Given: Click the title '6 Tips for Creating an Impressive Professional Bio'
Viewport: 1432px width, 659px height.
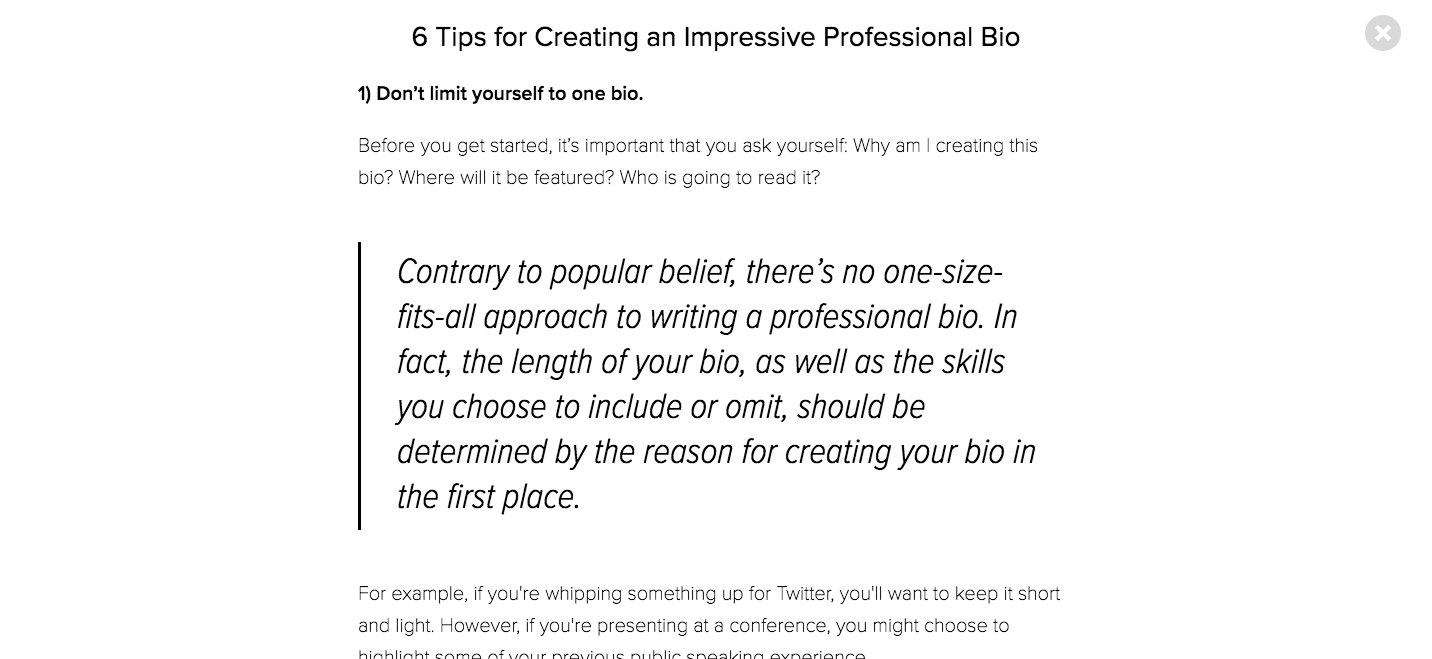Looking at the screenshot, I should pos(716,37).
